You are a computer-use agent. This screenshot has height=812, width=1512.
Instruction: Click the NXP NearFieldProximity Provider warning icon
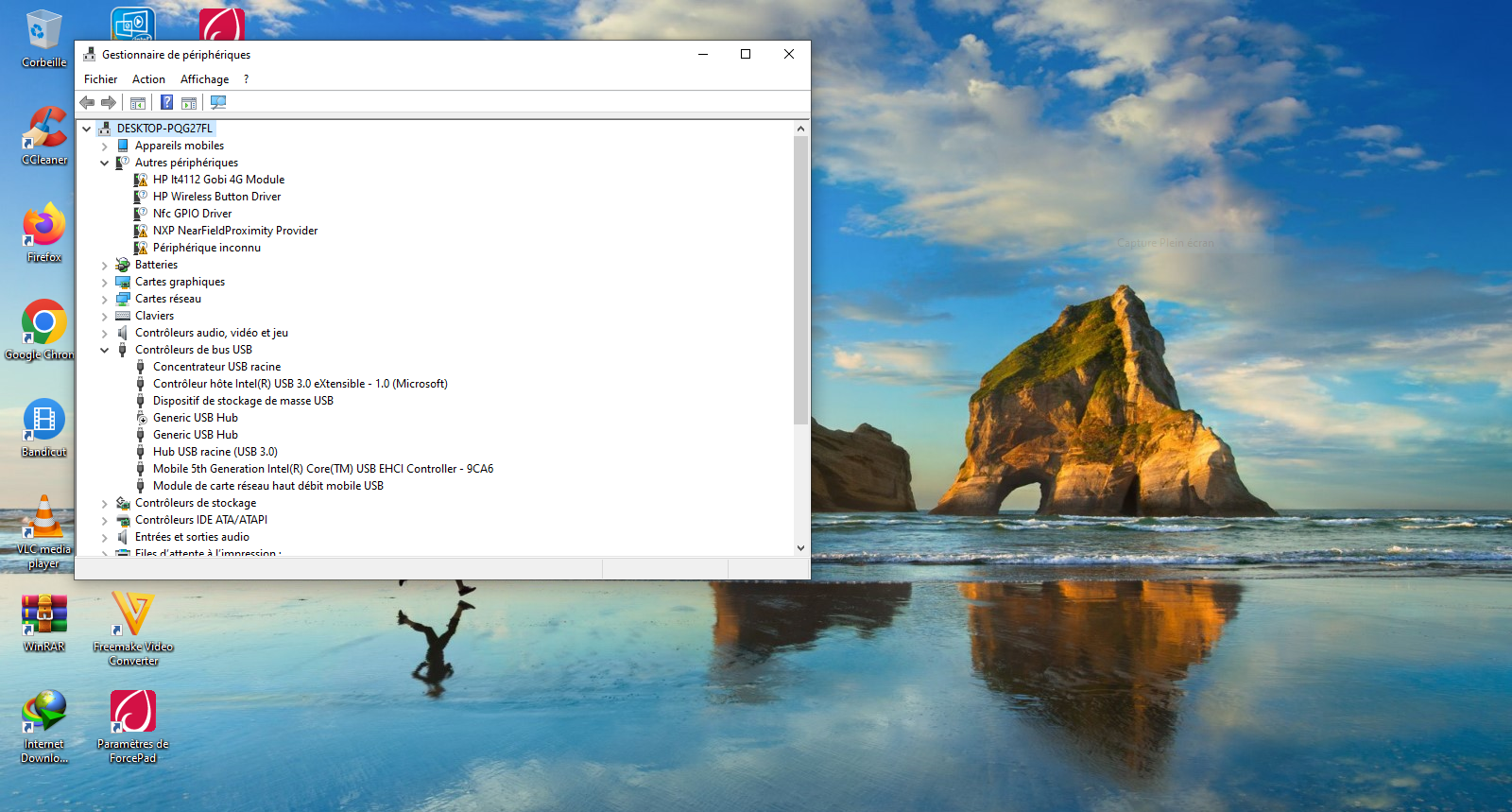pyautogui.click(x=141, y=231)
